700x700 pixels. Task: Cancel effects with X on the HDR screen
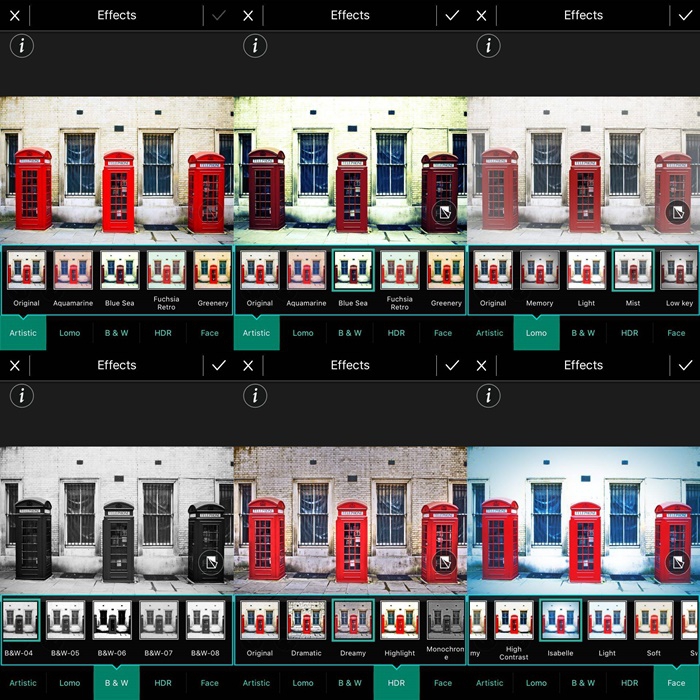coord(248,366)
